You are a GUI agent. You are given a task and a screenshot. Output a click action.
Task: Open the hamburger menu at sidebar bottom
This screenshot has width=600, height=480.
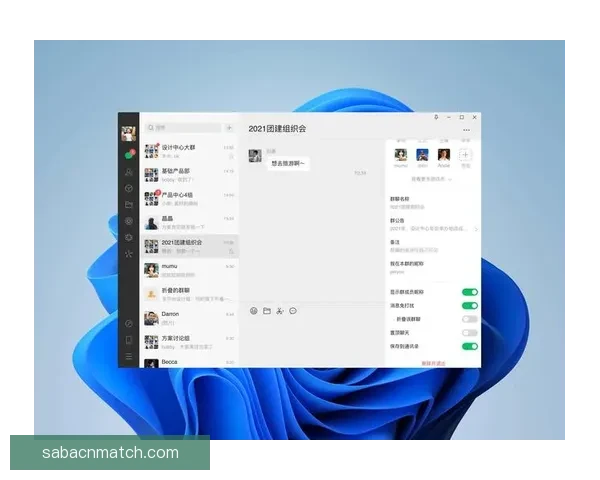pyautogui.click(x=128, y=357)
